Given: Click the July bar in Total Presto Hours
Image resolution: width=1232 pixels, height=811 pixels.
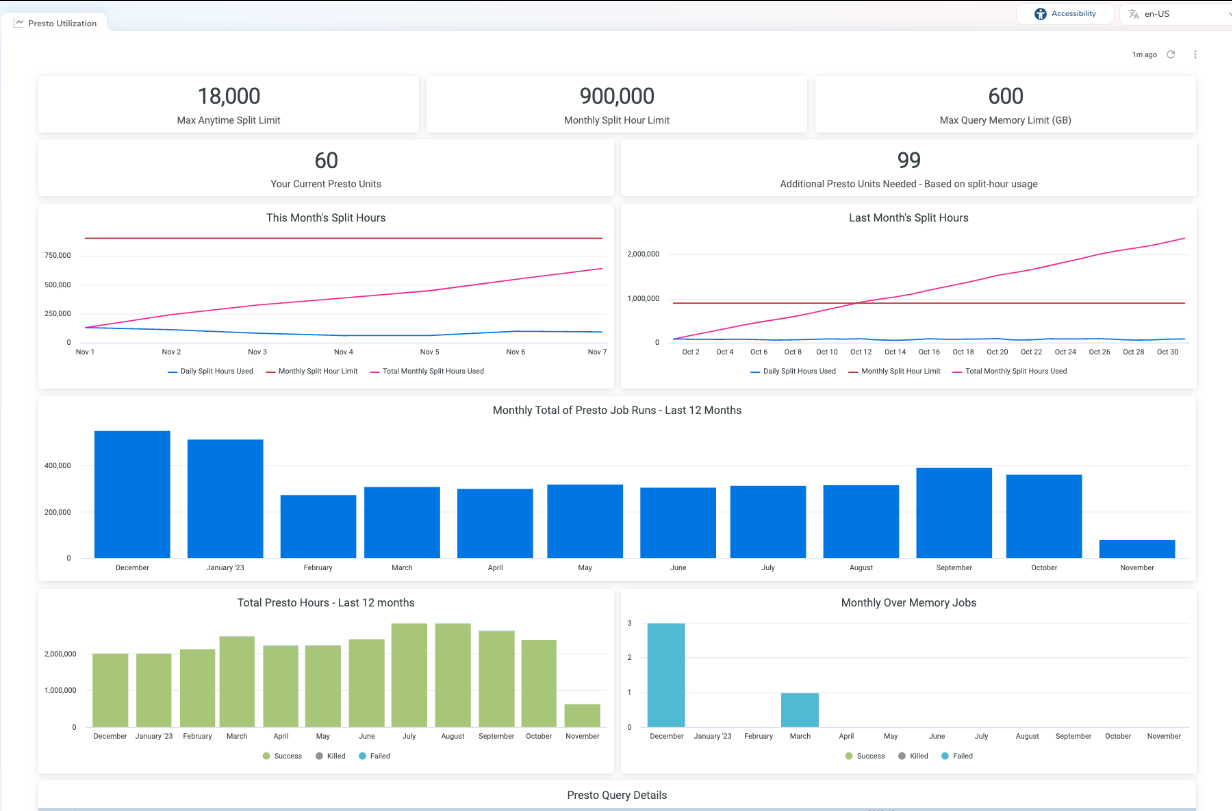Looking at the screenshot, I should coord(409,675).
